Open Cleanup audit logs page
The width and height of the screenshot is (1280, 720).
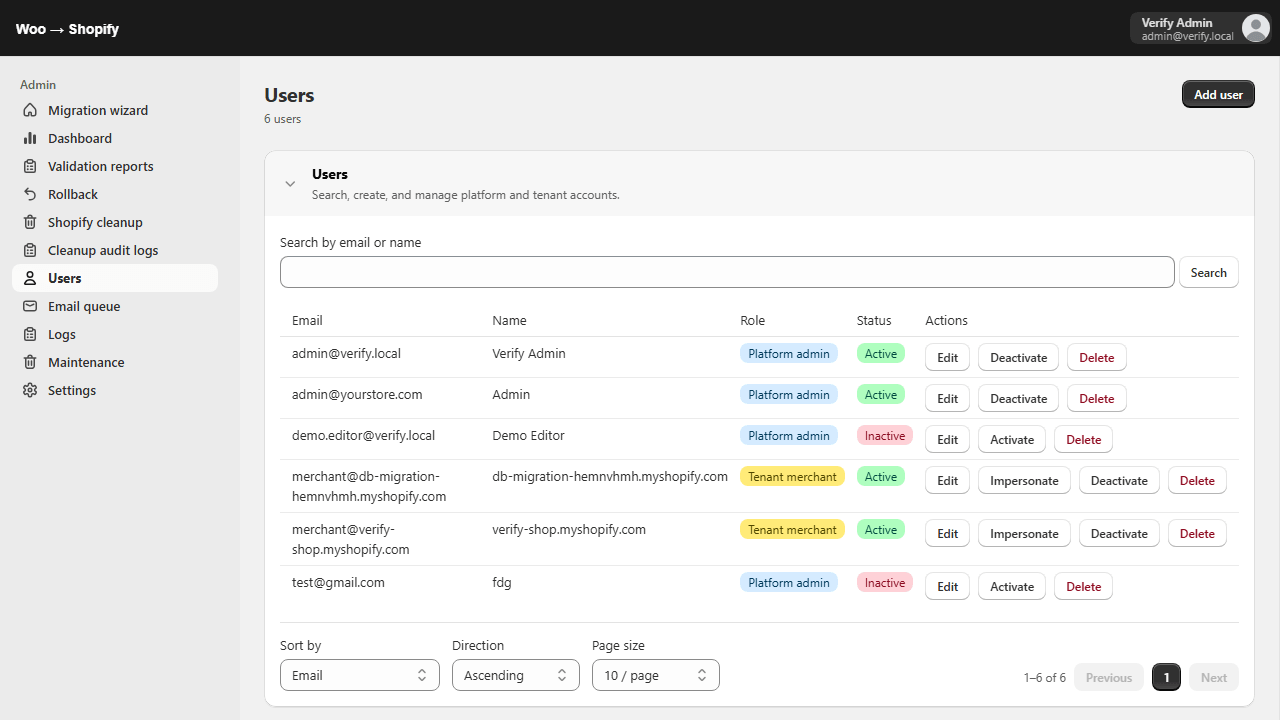(x=115, y=250)
